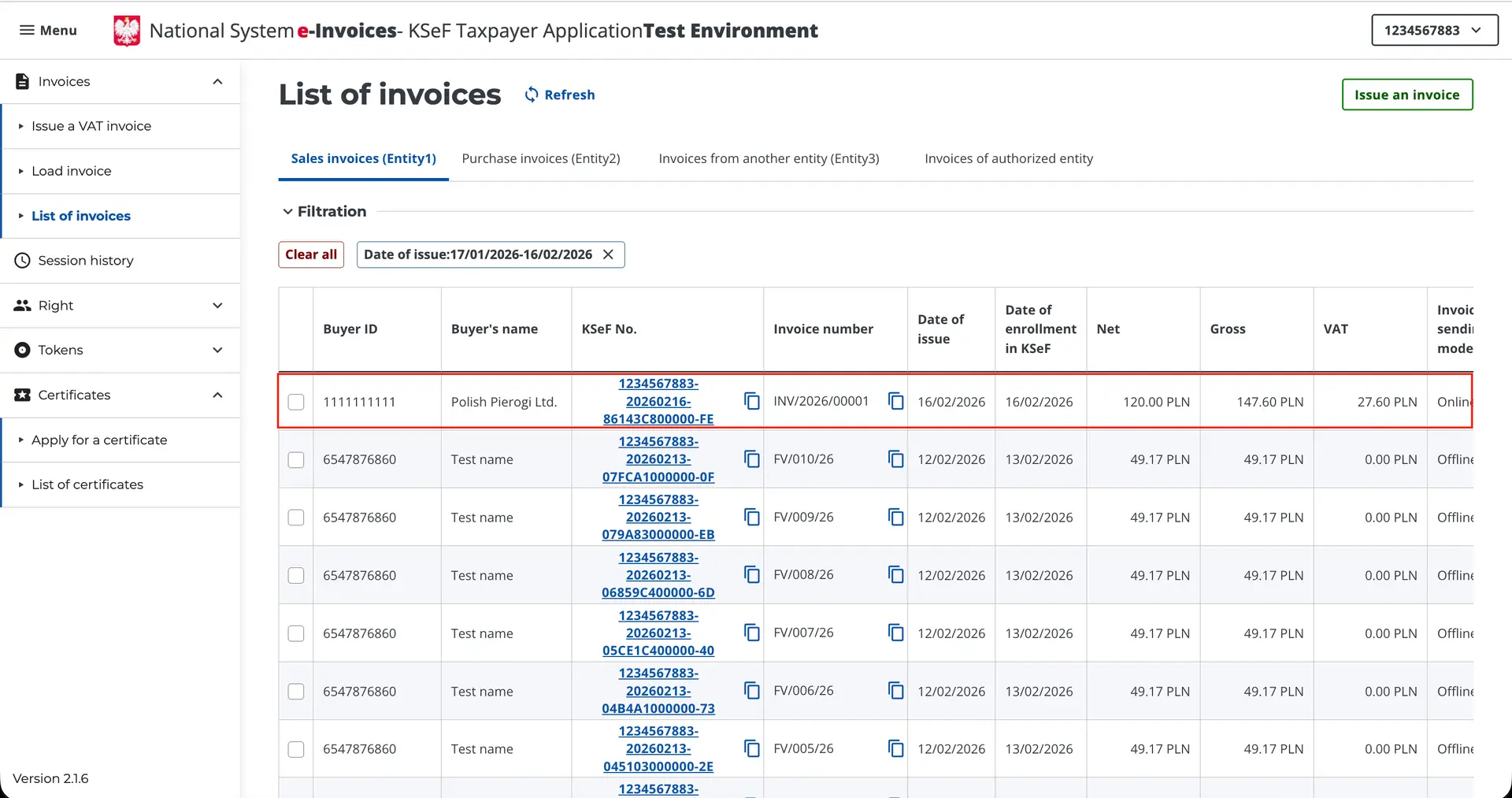Copy KSeF number of Polish Pierogi invoice
This screenshot has height=798, width=1512.
tap(751, 402)
